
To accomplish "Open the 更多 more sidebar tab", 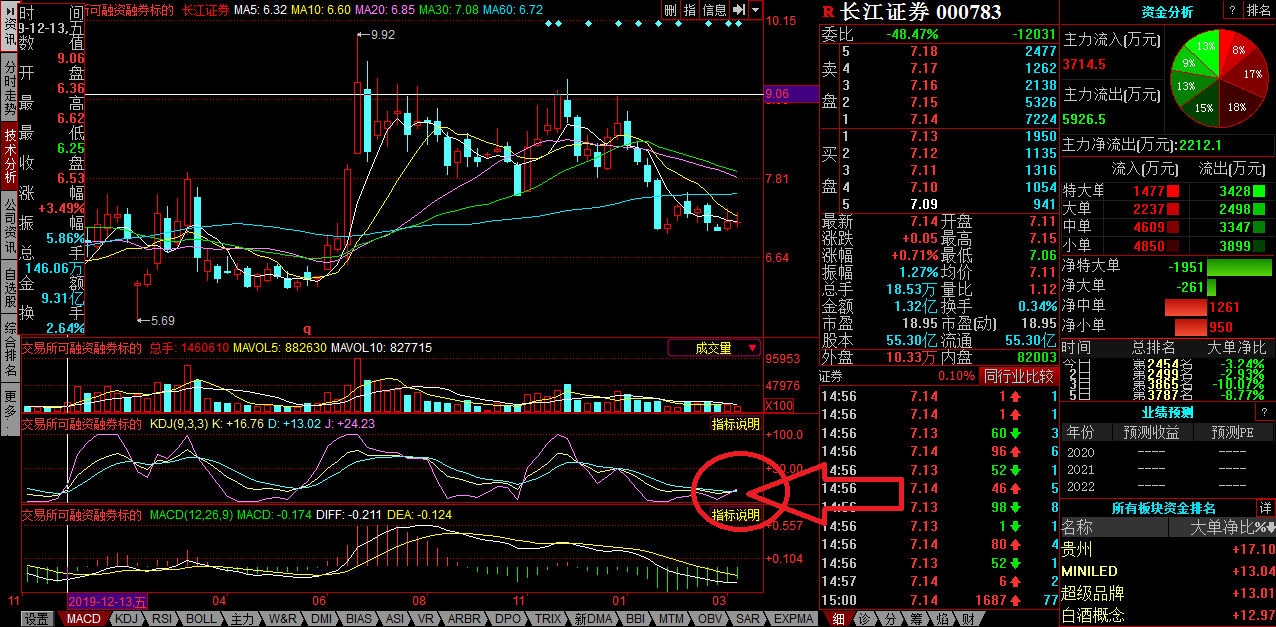I will (9, 407).
